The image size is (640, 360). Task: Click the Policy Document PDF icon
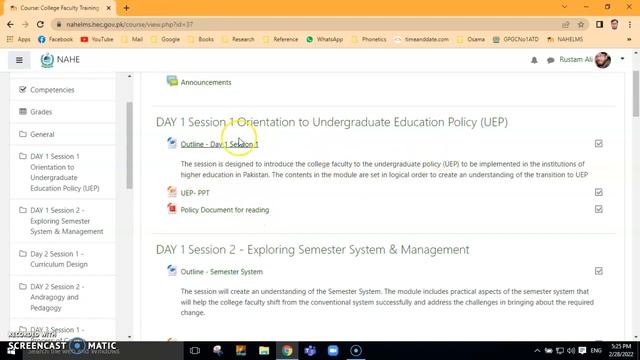coord(172,209)
